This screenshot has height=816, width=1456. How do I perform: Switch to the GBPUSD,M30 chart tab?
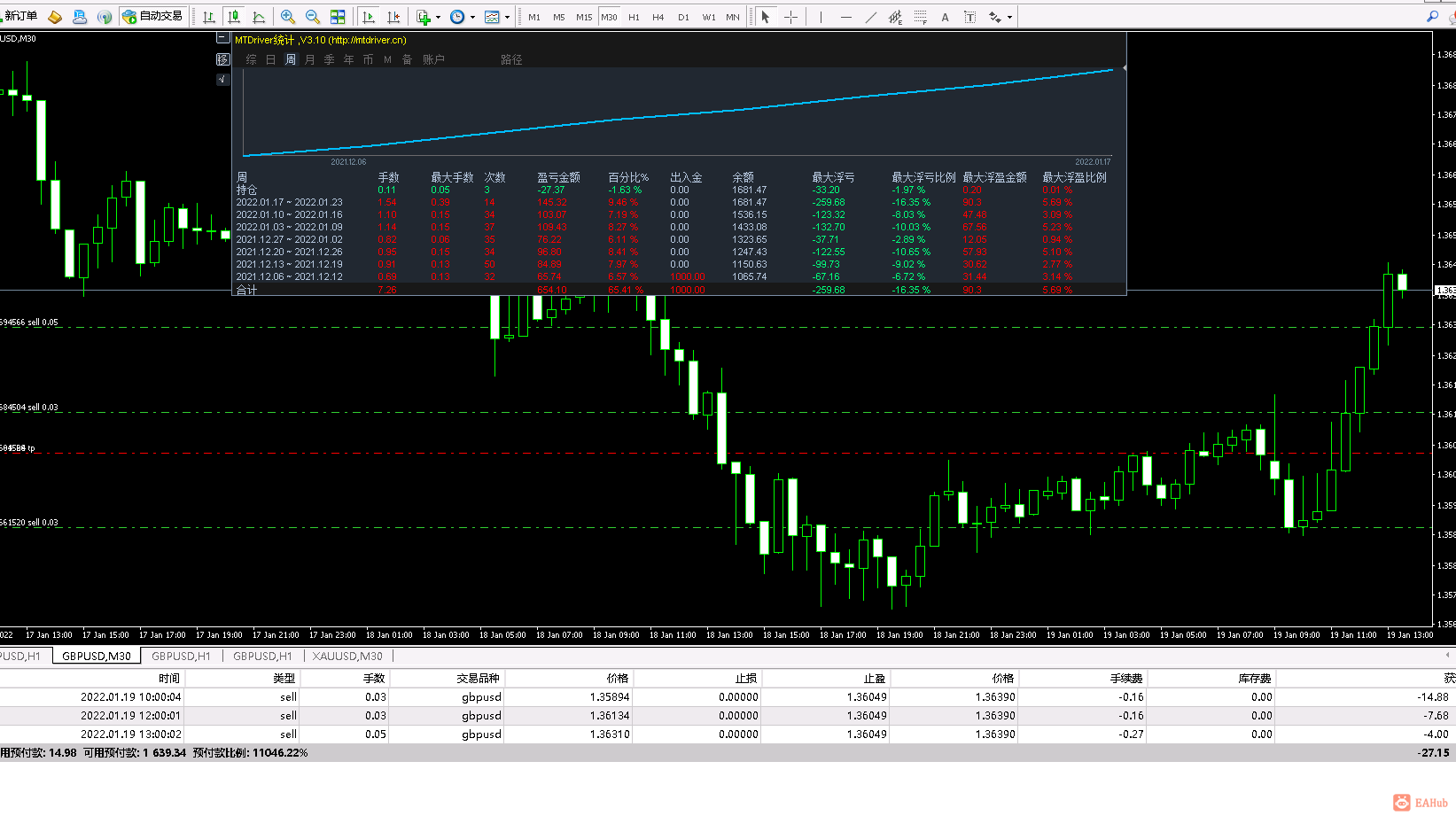[97, 657]
